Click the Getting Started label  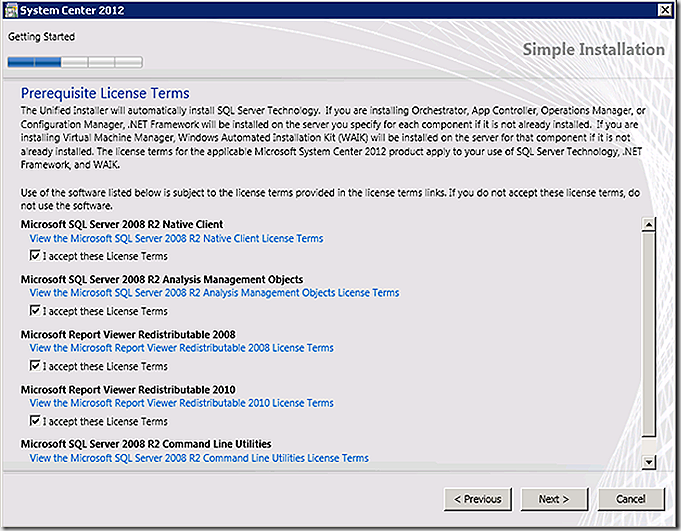(42, 37)
